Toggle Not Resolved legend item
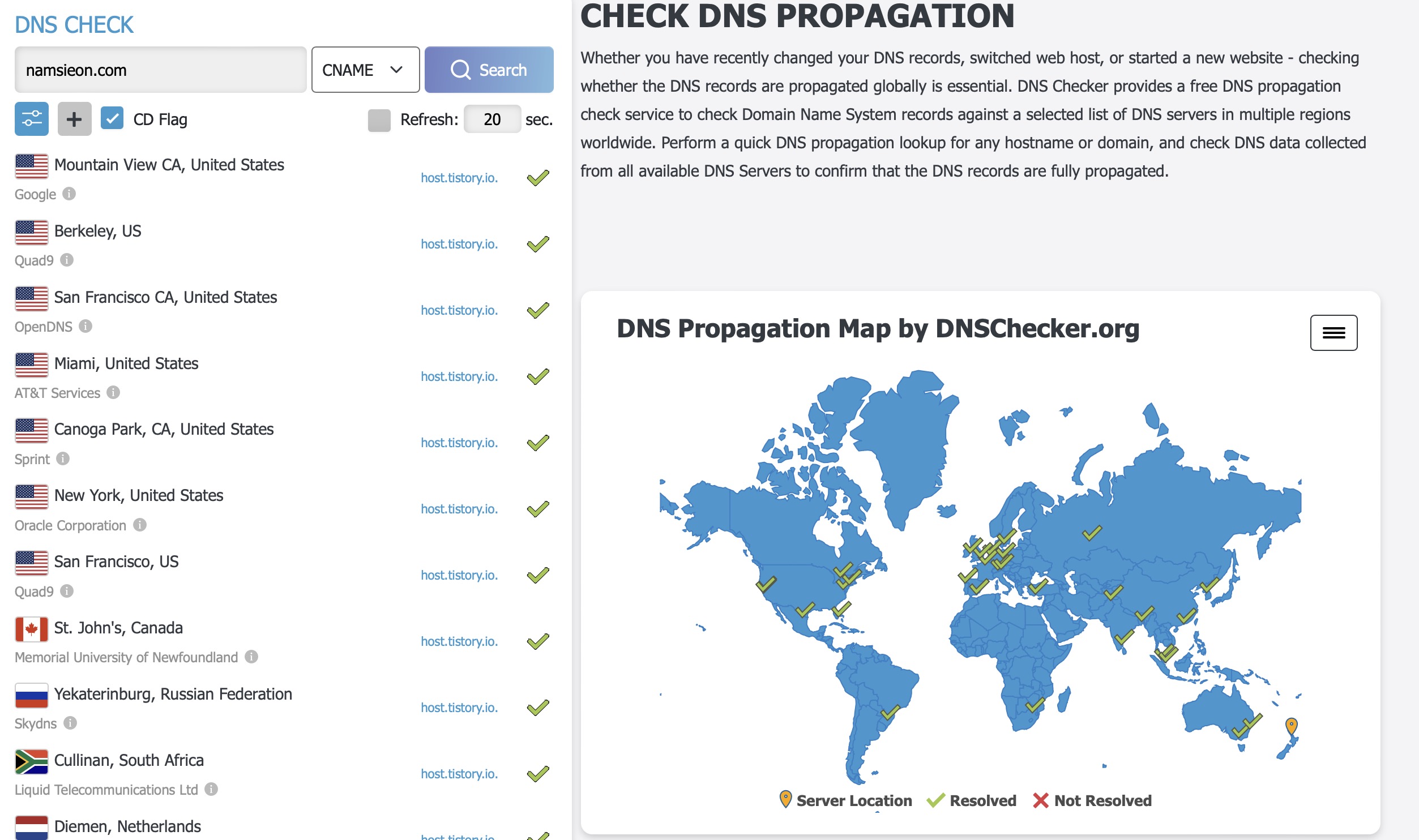Screen dimensions: 1419x840 click(1092, 800)
